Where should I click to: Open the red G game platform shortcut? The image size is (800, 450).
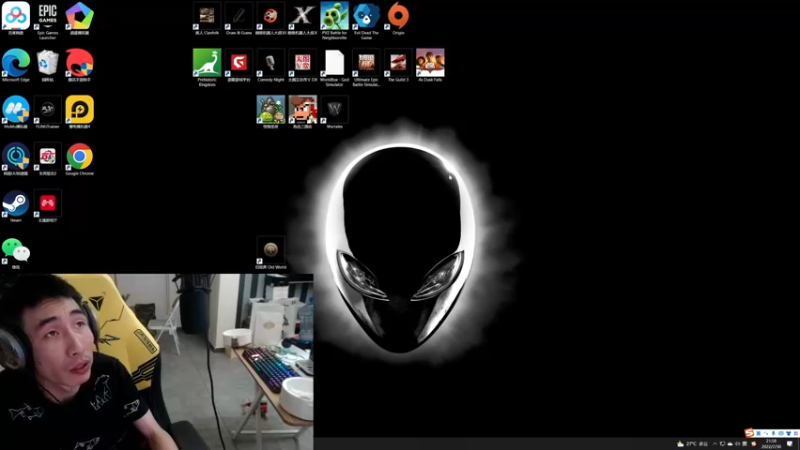click(239, 63)
